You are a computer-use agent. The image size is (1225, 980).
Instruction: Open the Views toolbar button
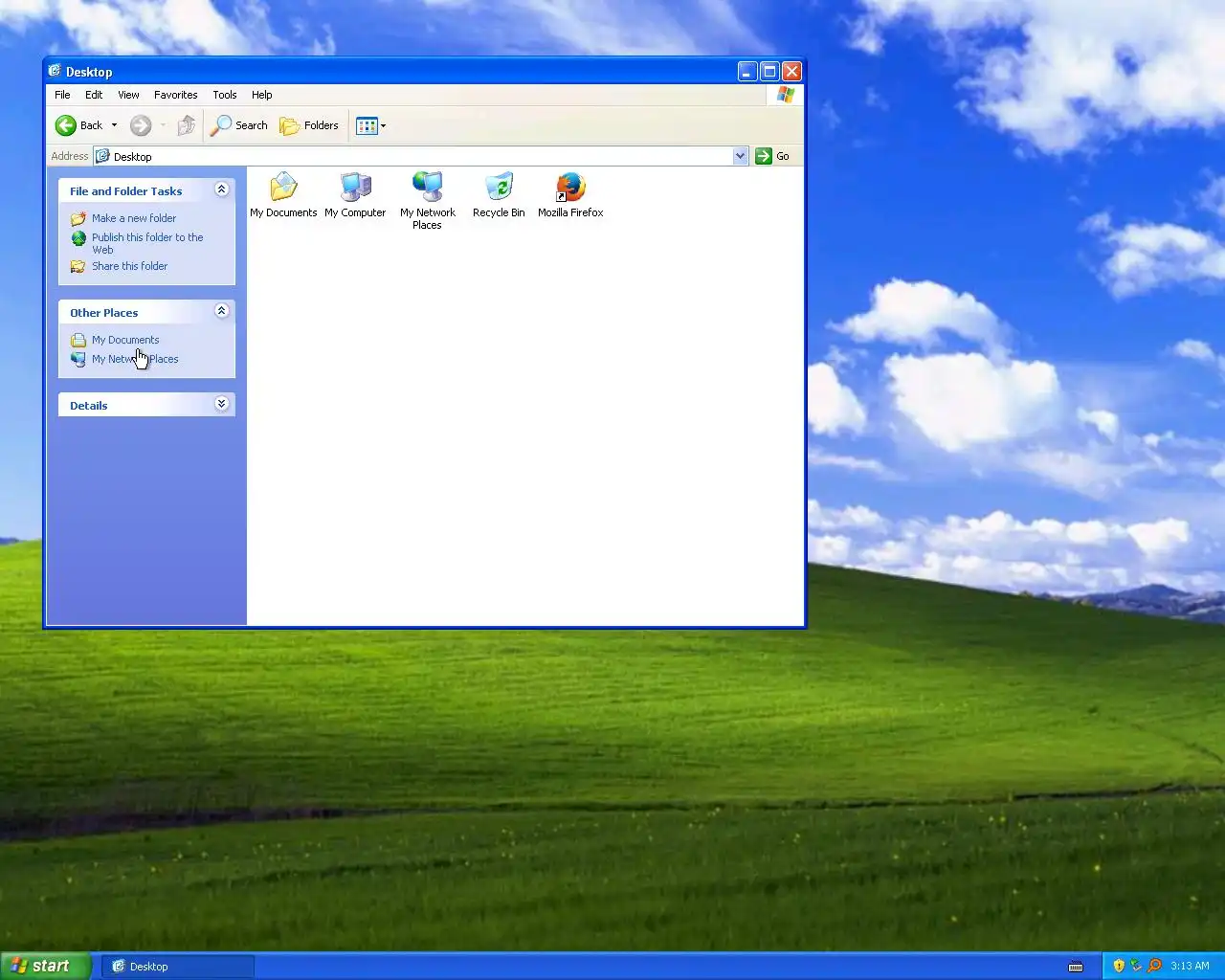point(367,125)
